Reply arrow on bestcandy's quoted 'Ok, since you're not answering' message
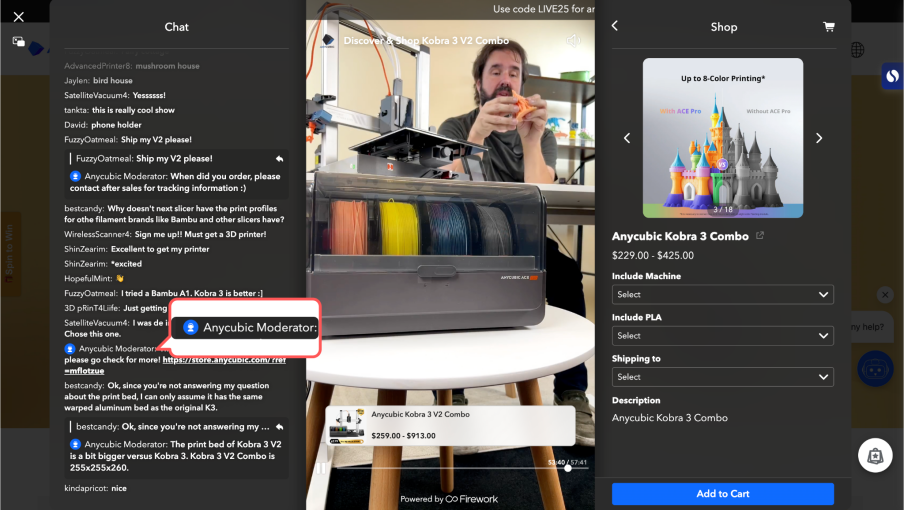904x510 pixels. point(279,427)
